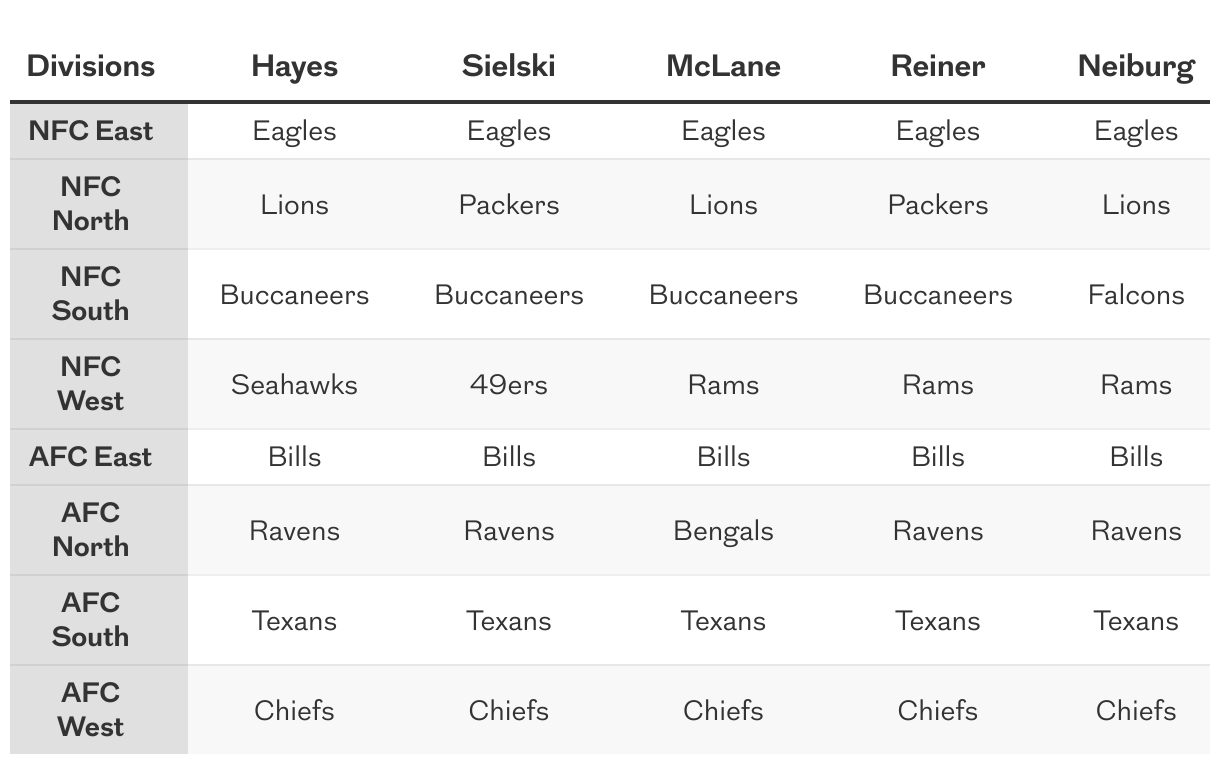Screen dimensions: 1220x764
Task: Click the Hayes column header
Action: pos(294,67)
